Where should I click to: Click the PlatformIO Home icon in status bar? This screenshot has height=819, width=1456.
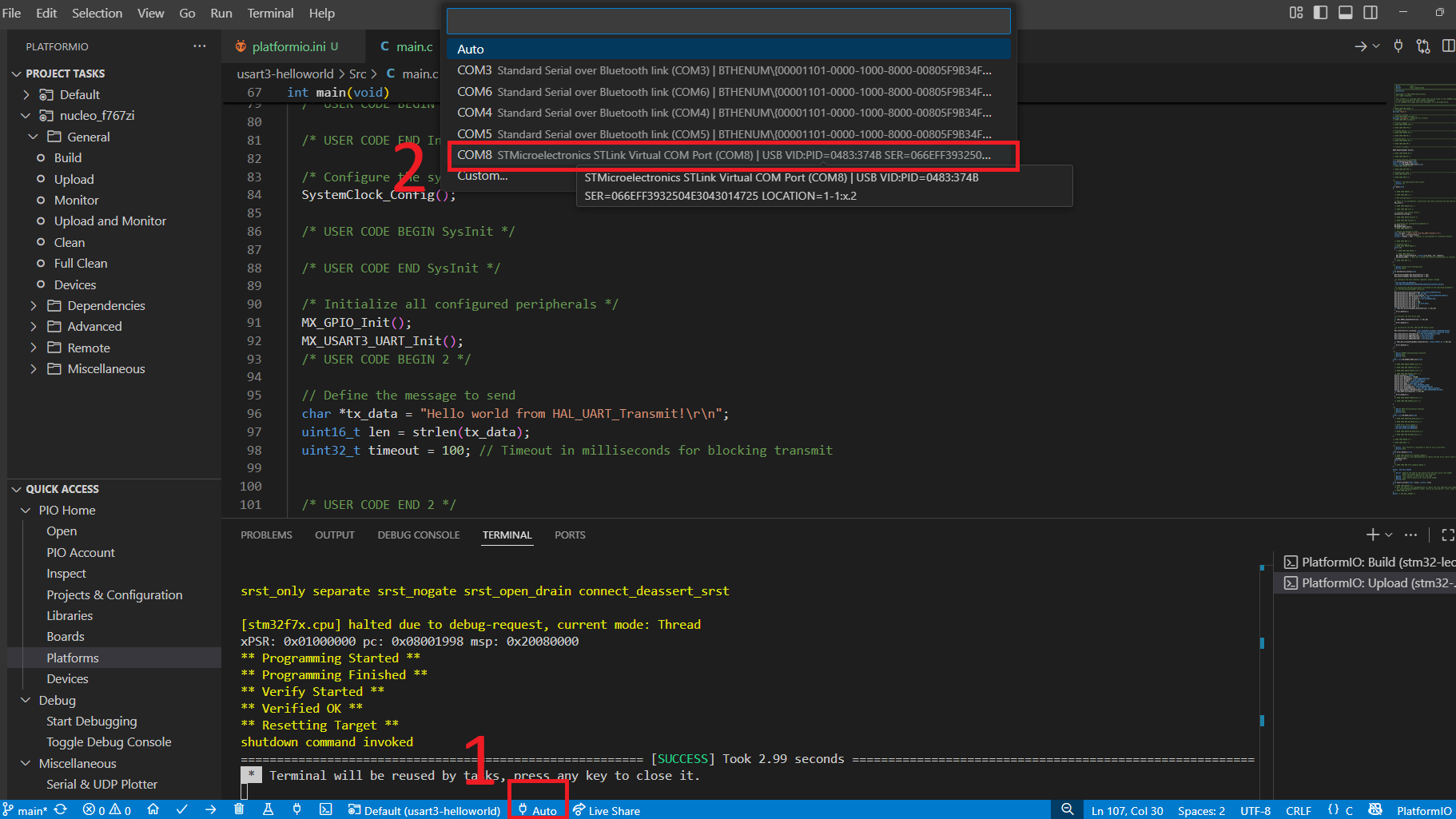click(x=153, y=809)
